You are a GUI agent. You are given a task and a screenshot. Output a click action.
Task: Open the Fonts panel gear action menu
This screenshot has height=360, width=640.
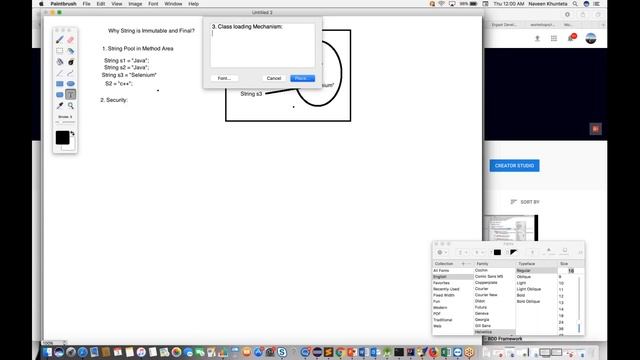[442, 253]
